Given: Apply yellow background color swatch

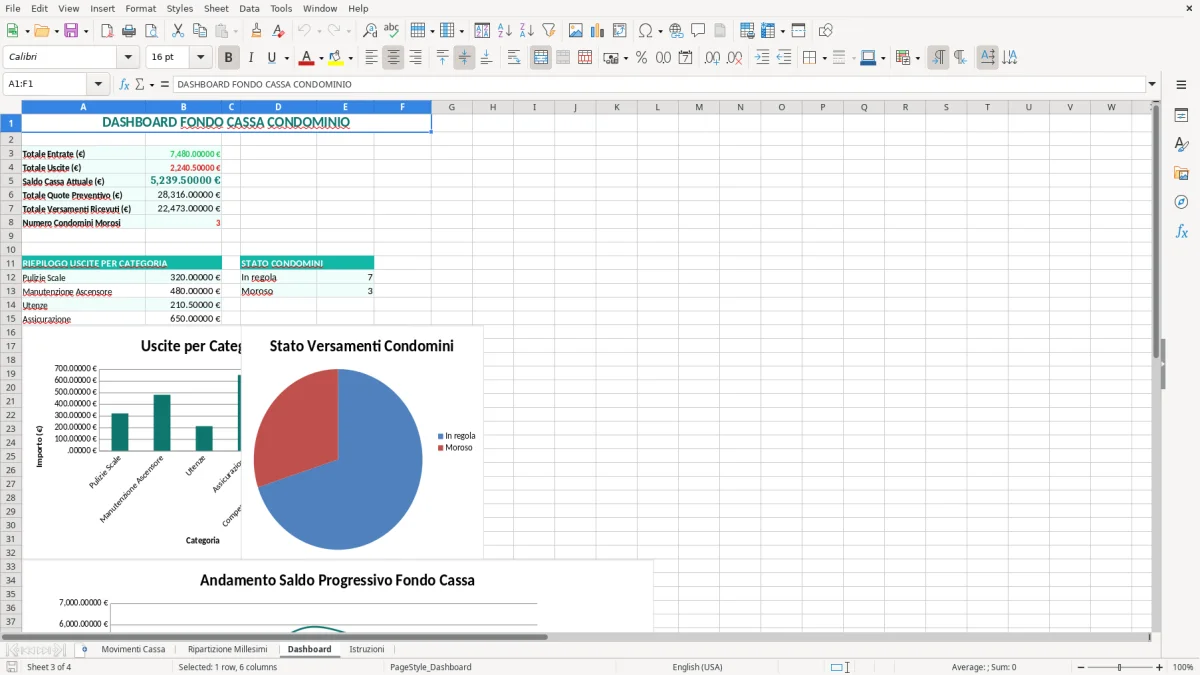Looking at the screenshot, I should [336, 58].
